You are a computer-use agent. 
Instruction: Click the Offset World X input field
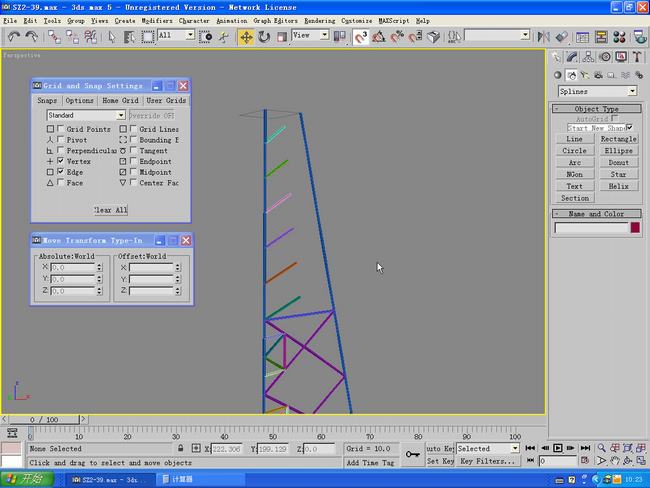(151, 267)
